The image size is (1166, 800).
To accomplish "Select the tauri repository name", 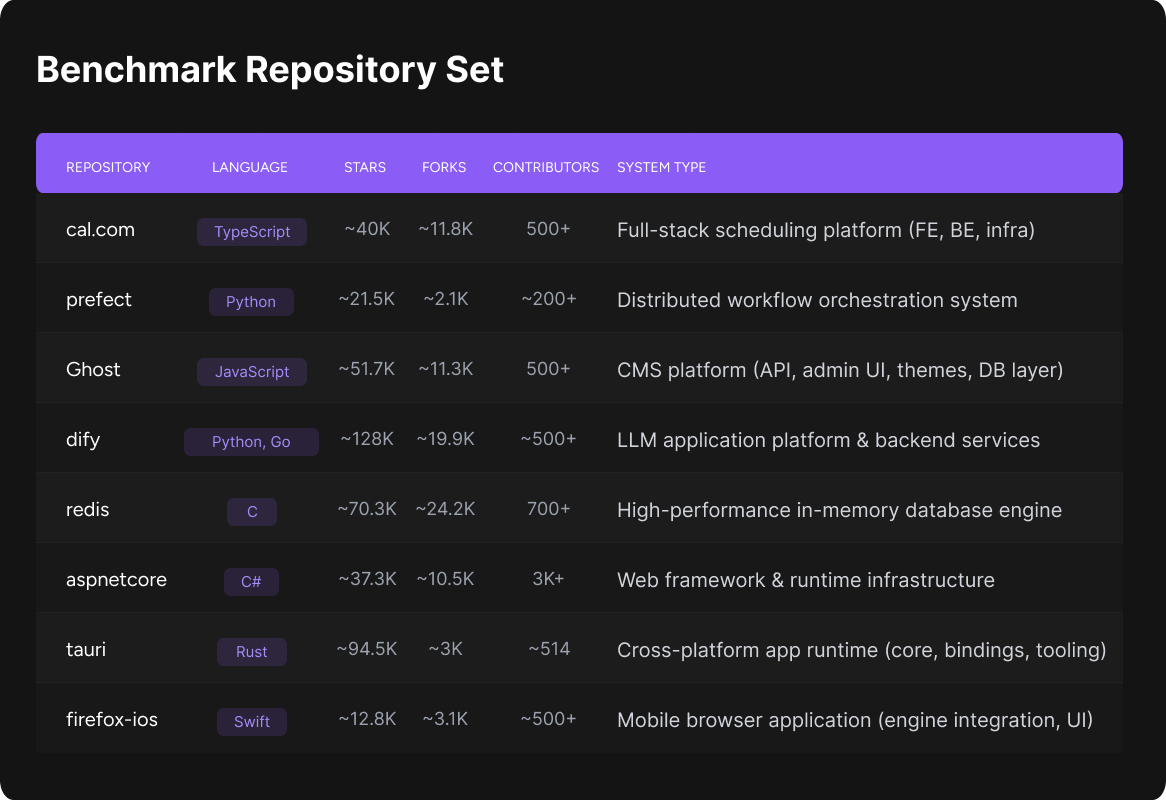I will click(x=86, y=650).
